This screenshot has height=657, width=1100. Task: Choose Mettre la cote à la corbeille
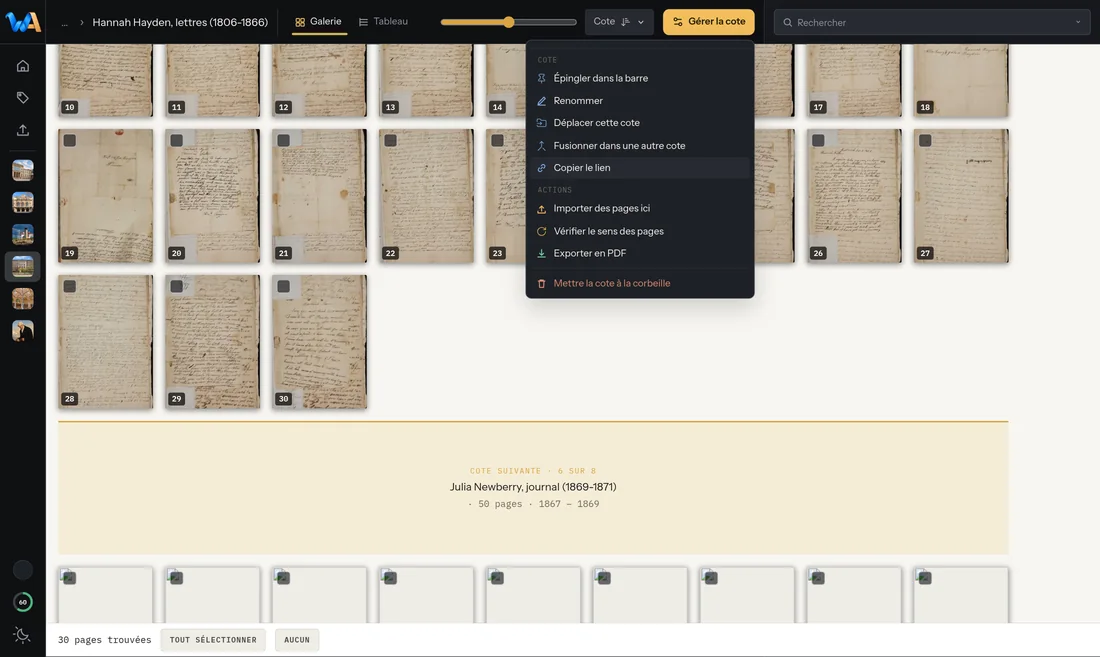(639, 283)
